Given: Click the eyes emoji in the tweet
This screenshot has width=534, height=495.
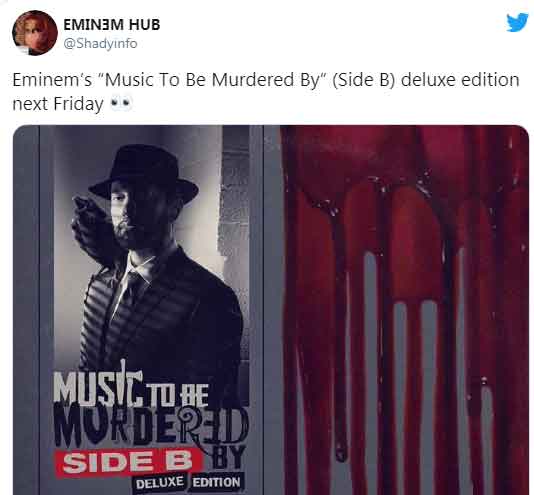Looking at the screenshot, I should coord(121,104).
